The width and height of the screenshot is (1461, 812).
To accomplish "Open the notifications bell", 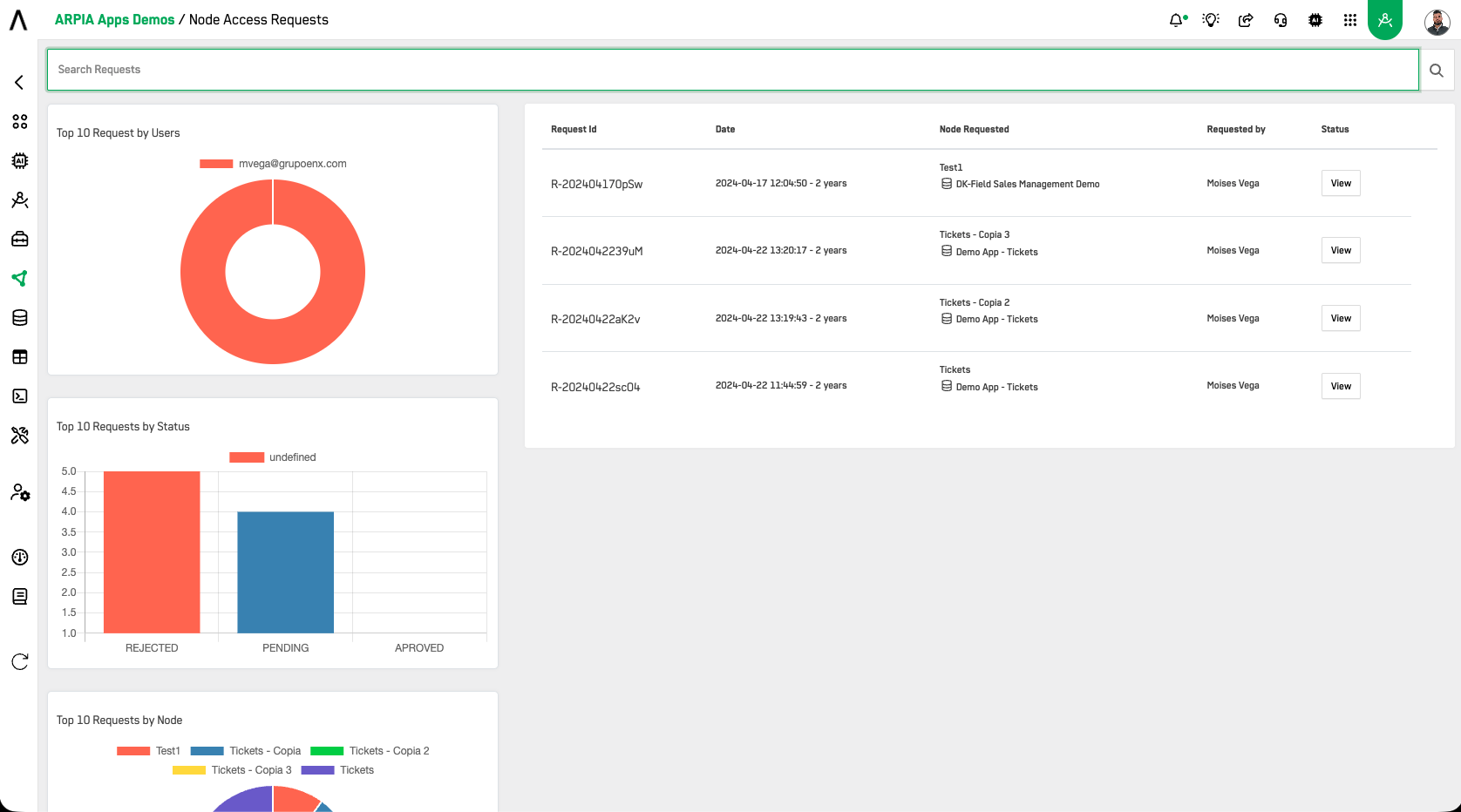I will point(1177,20).
